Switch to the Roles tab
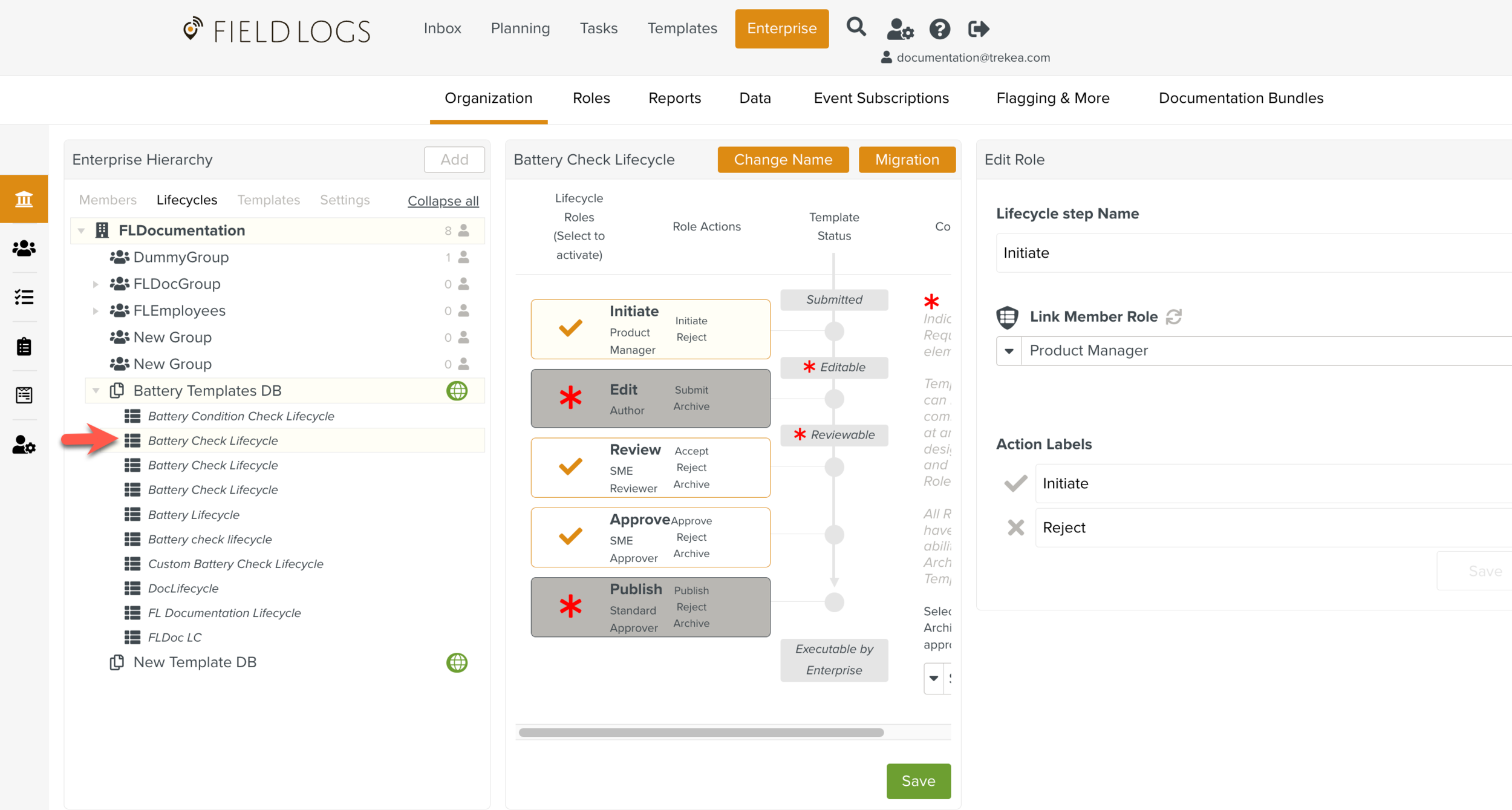This screenshot has width=1512, height=810. [591, 98]
